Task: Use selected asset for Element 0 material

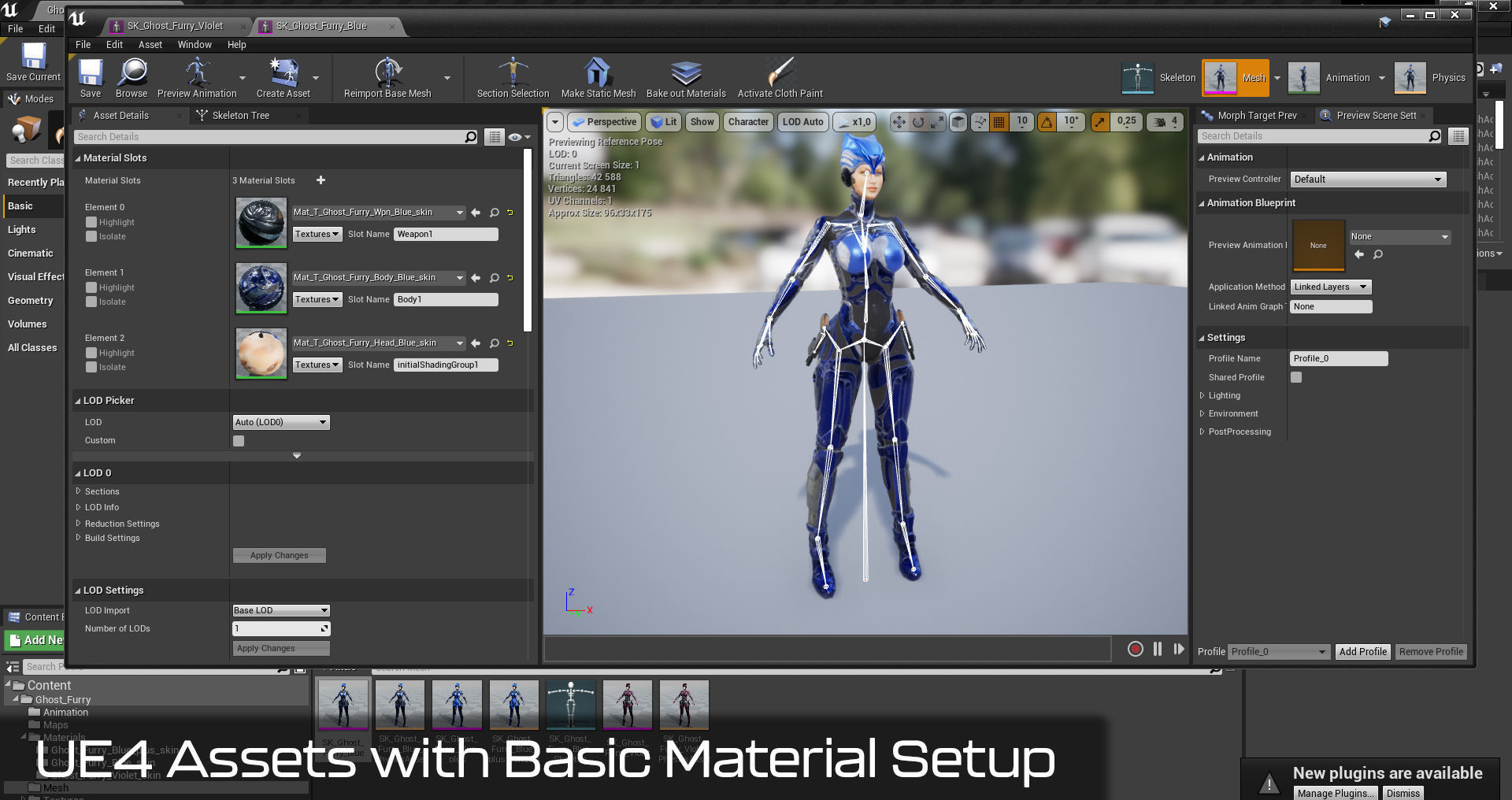Action: click(476, 213)
